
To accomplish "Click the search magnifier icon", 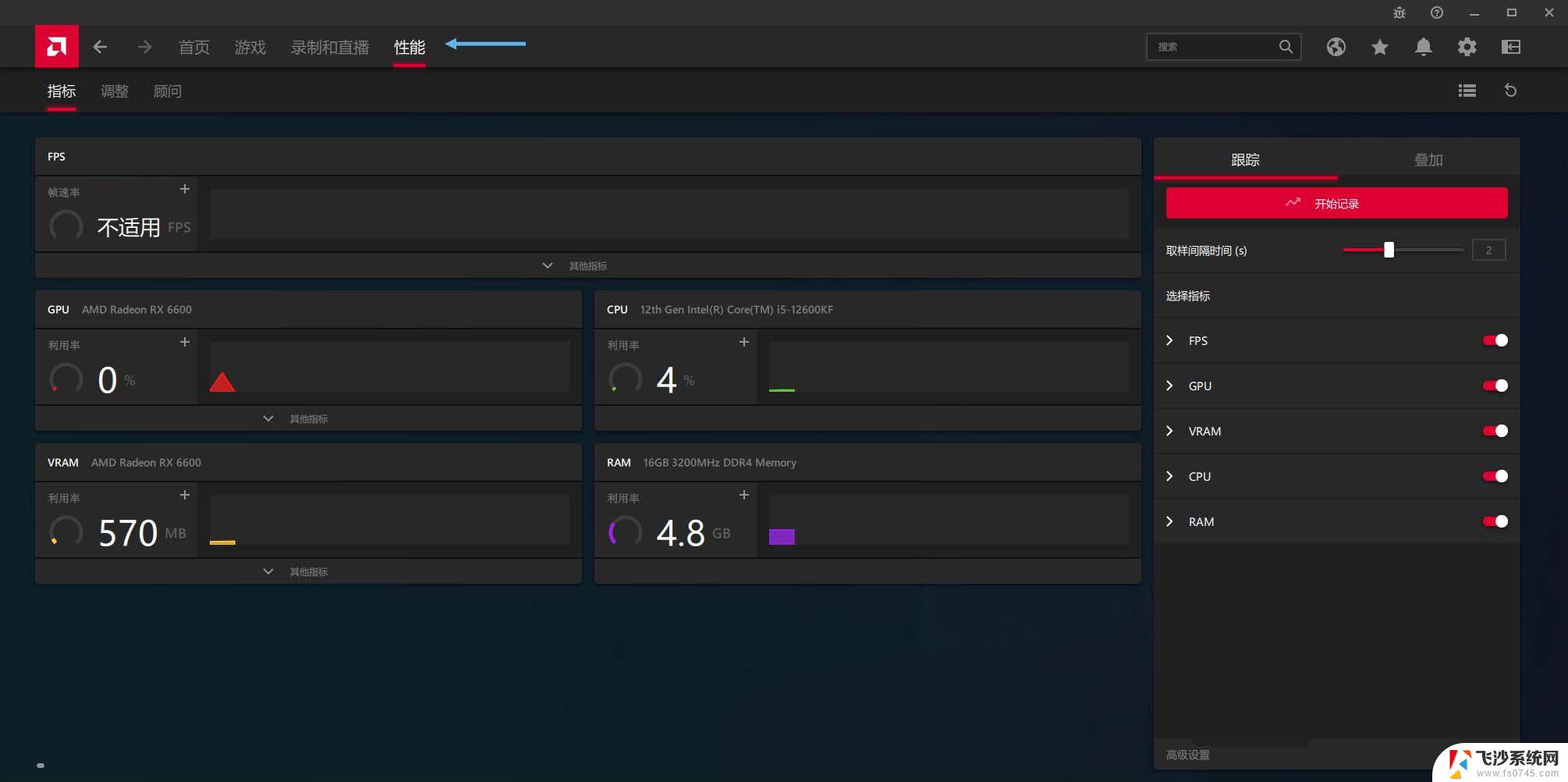I will coord(1286,47).
